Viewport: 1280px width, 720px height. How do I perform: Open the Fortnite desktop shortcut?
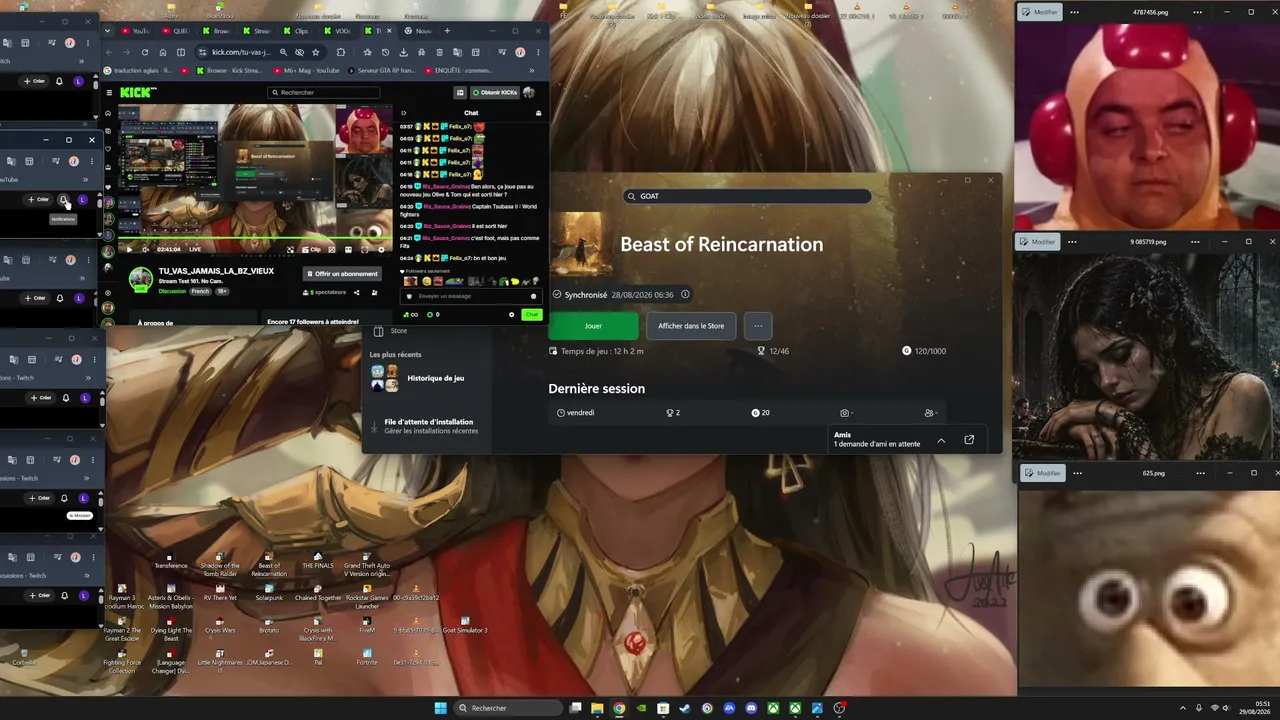pyautogui.click(x=367, y=656)
